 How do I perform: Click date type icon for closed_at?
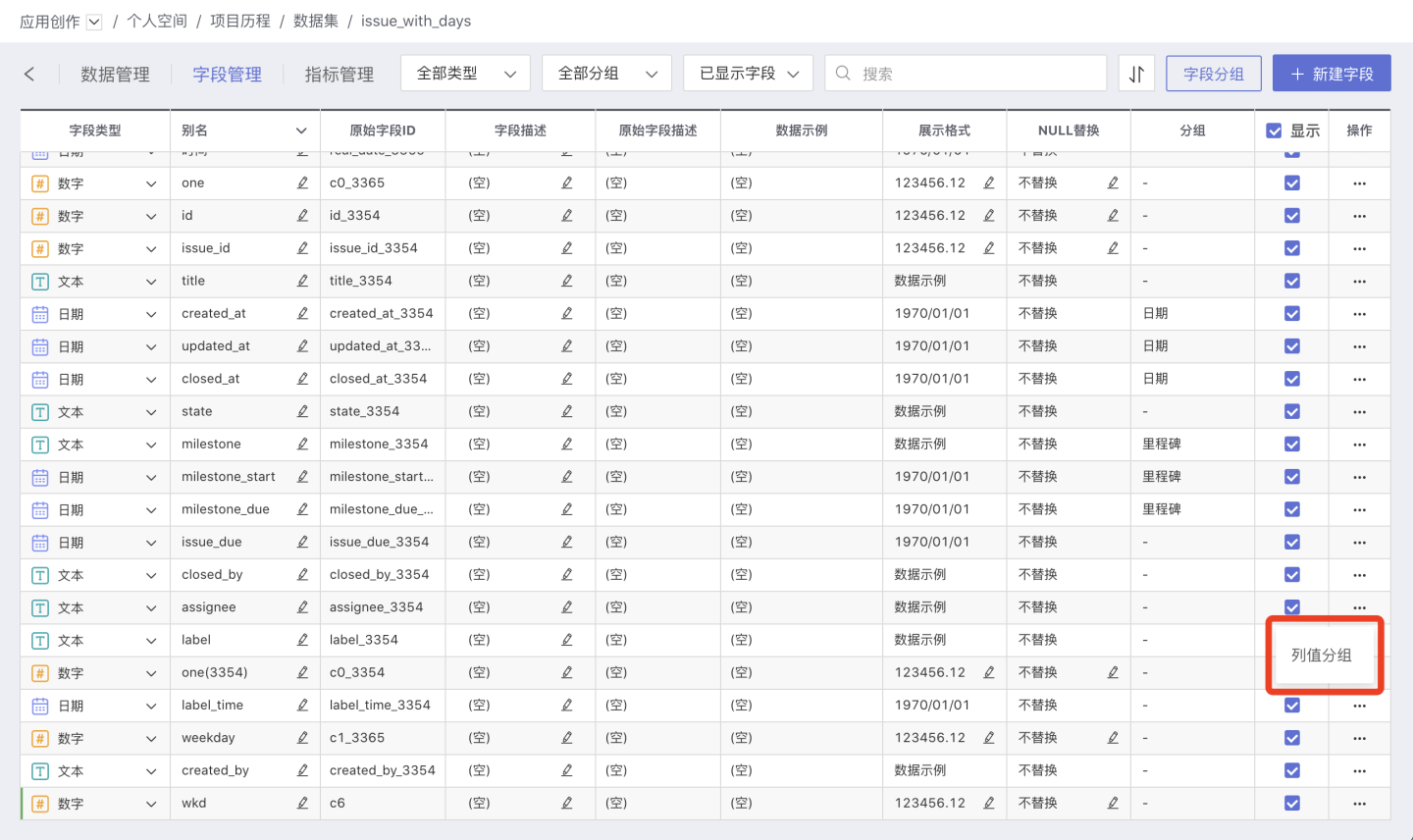click(40, 379)
